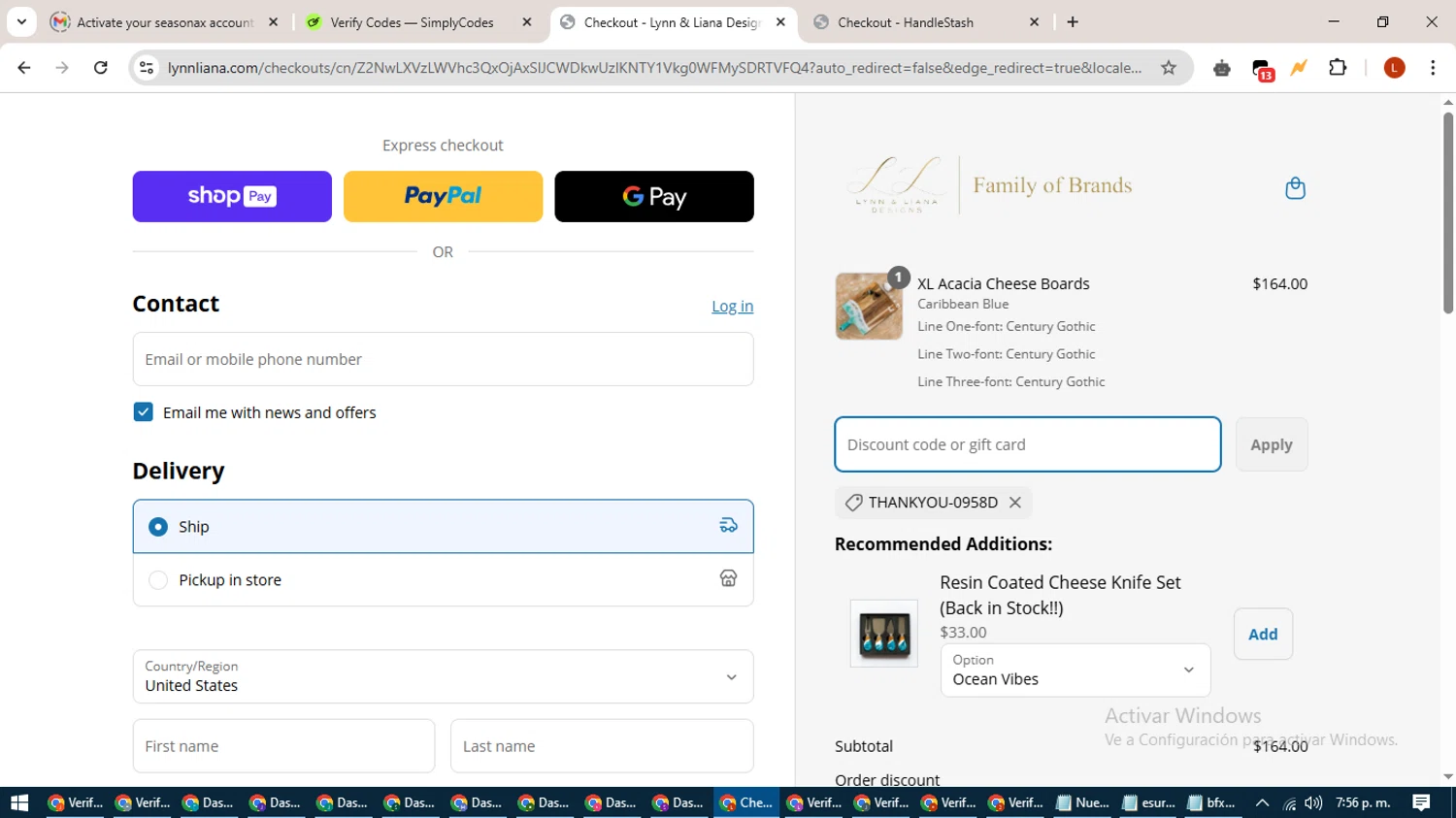Bookmark this page with the star icon
The height and width of the screenshot is (818, 1456).
click(x=1169, y=68)
